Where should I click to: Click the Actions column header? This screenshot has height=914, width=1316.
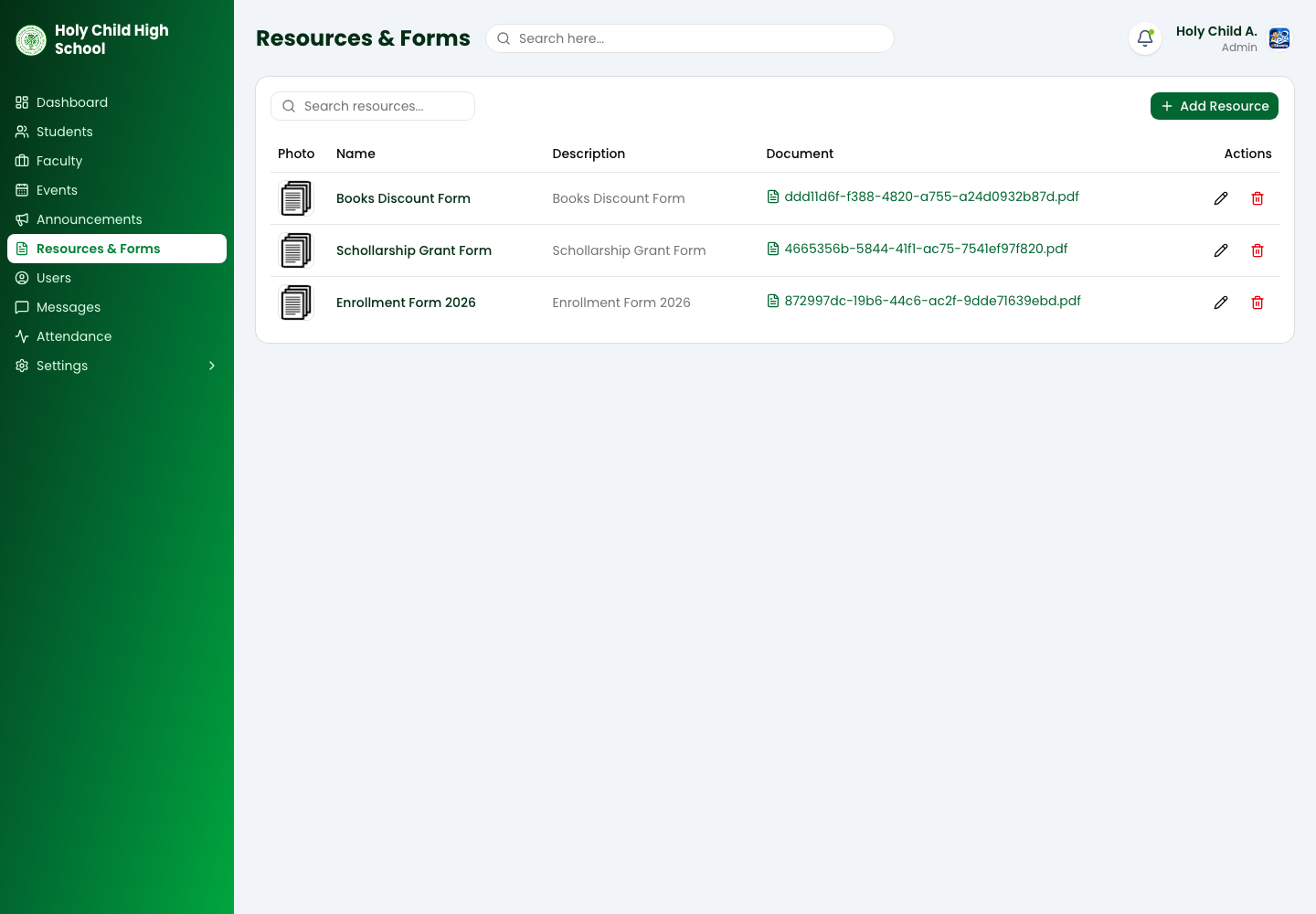point(1247,154)
